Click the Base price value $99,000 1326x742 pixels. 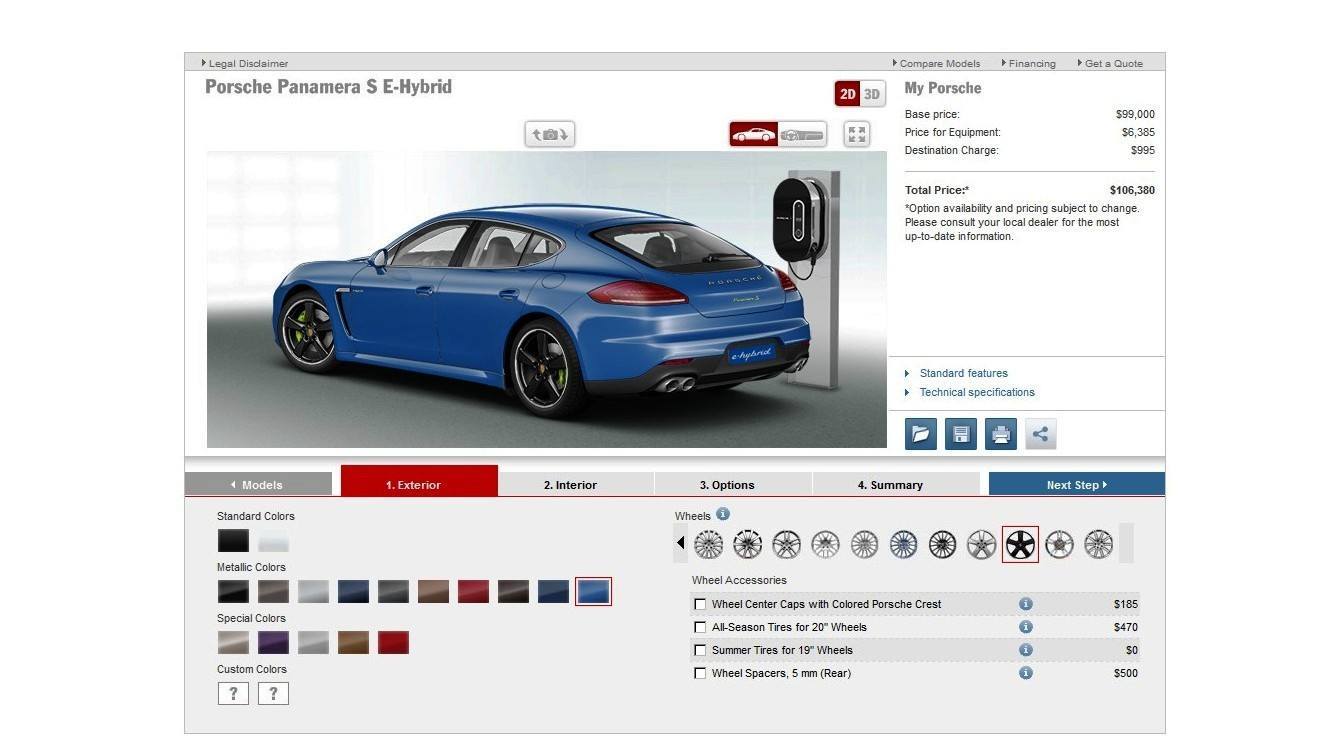(x=1135, y=114)
